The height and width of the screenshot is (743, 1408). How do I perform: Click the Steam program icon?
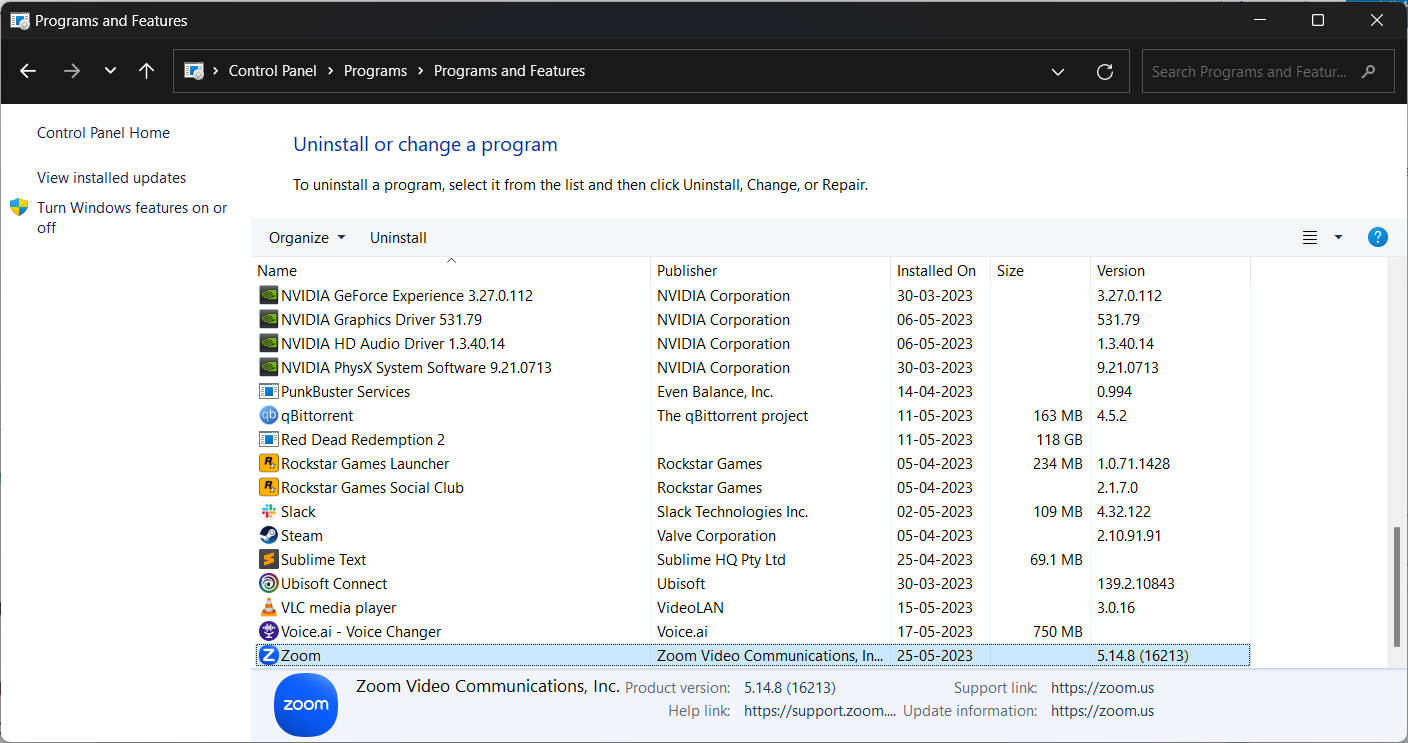268,536
